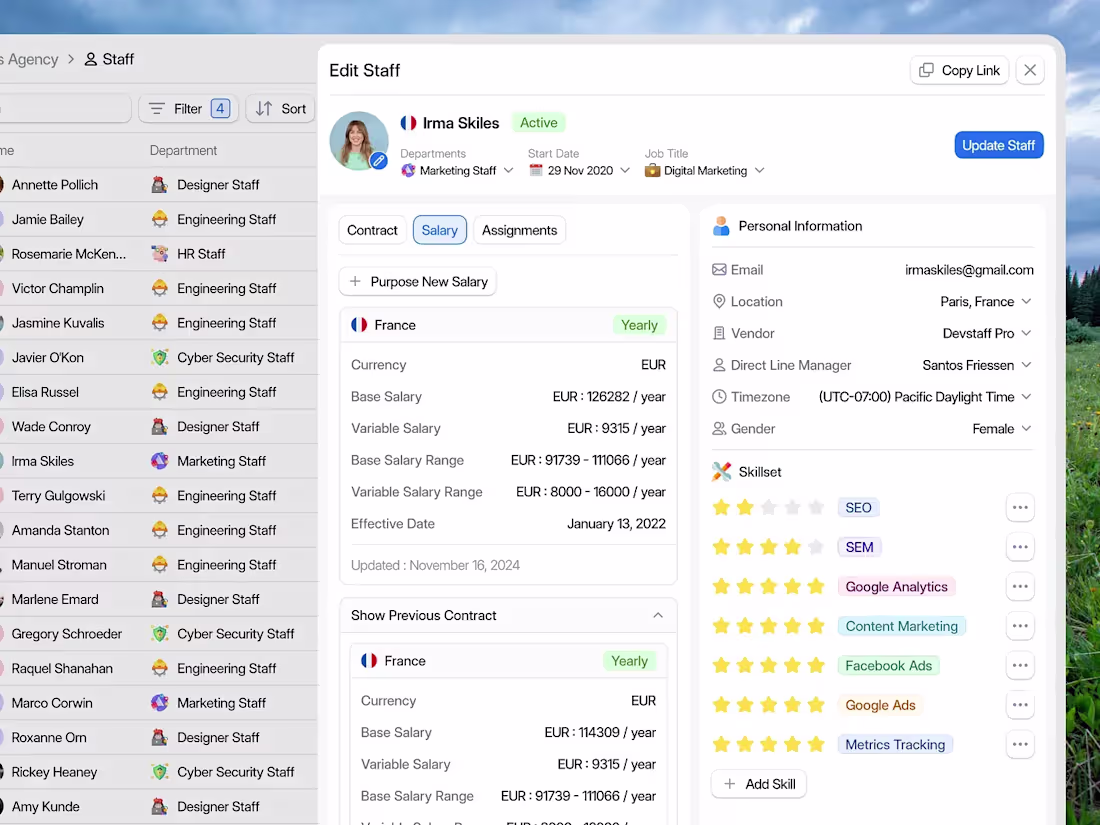Open the options menu beside Google Analytics skill
The height and width of the screenshot is (825, 1100).
[x=1020, y=587]
